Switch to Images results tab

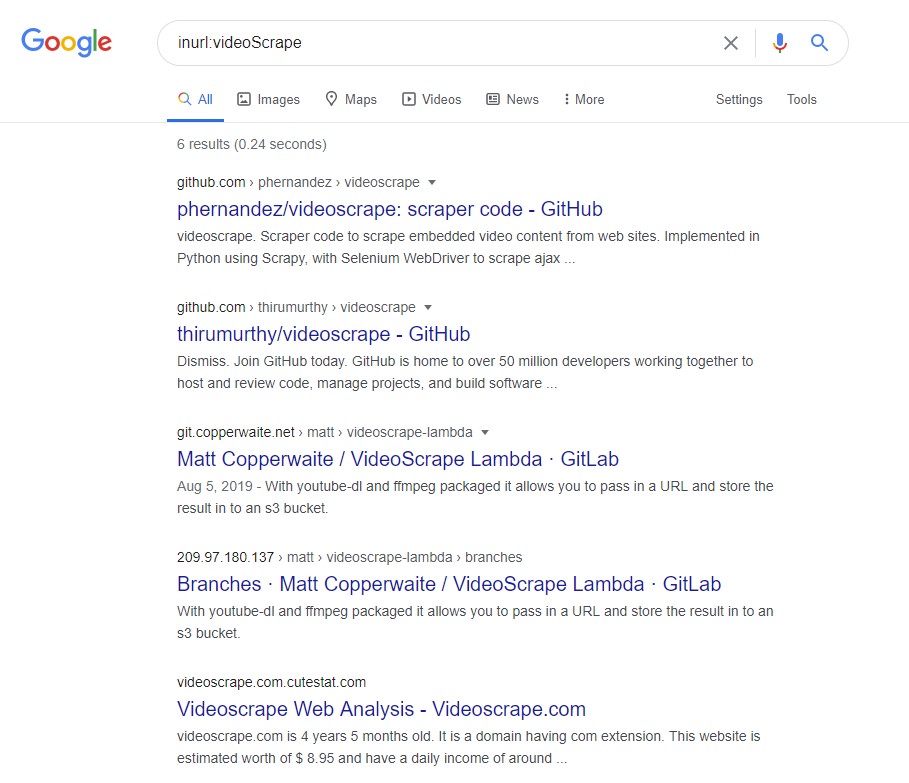click(x=268, y=100)
